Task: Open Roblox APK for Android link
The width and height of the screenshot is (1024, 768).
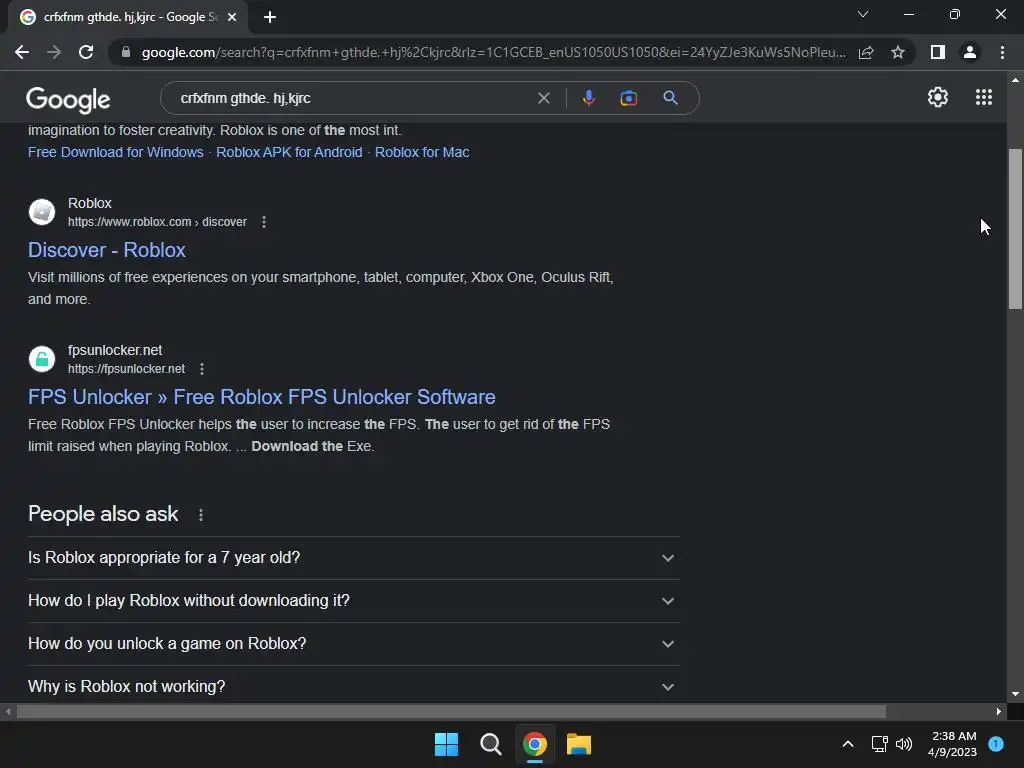Action: point(289,152)
